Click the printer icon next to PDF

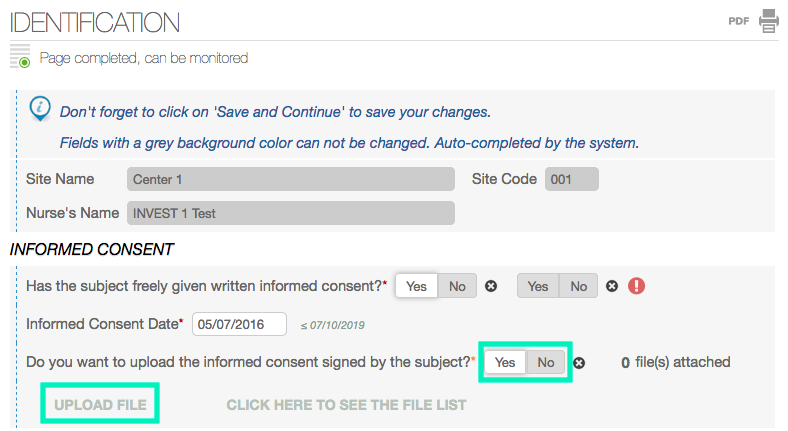(768, 20)
